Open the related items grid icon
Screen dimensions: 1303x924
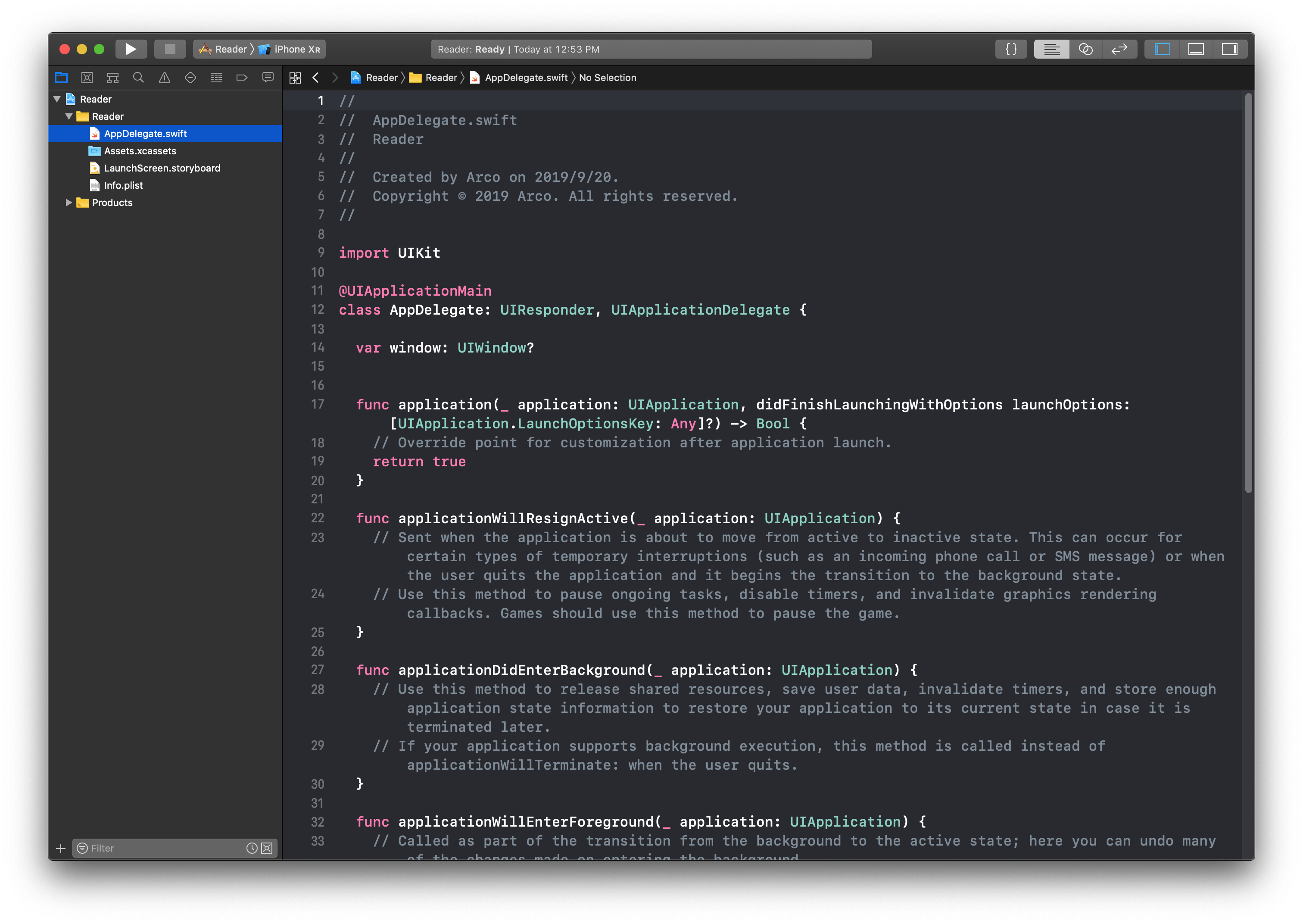click(x=295, y=78)
